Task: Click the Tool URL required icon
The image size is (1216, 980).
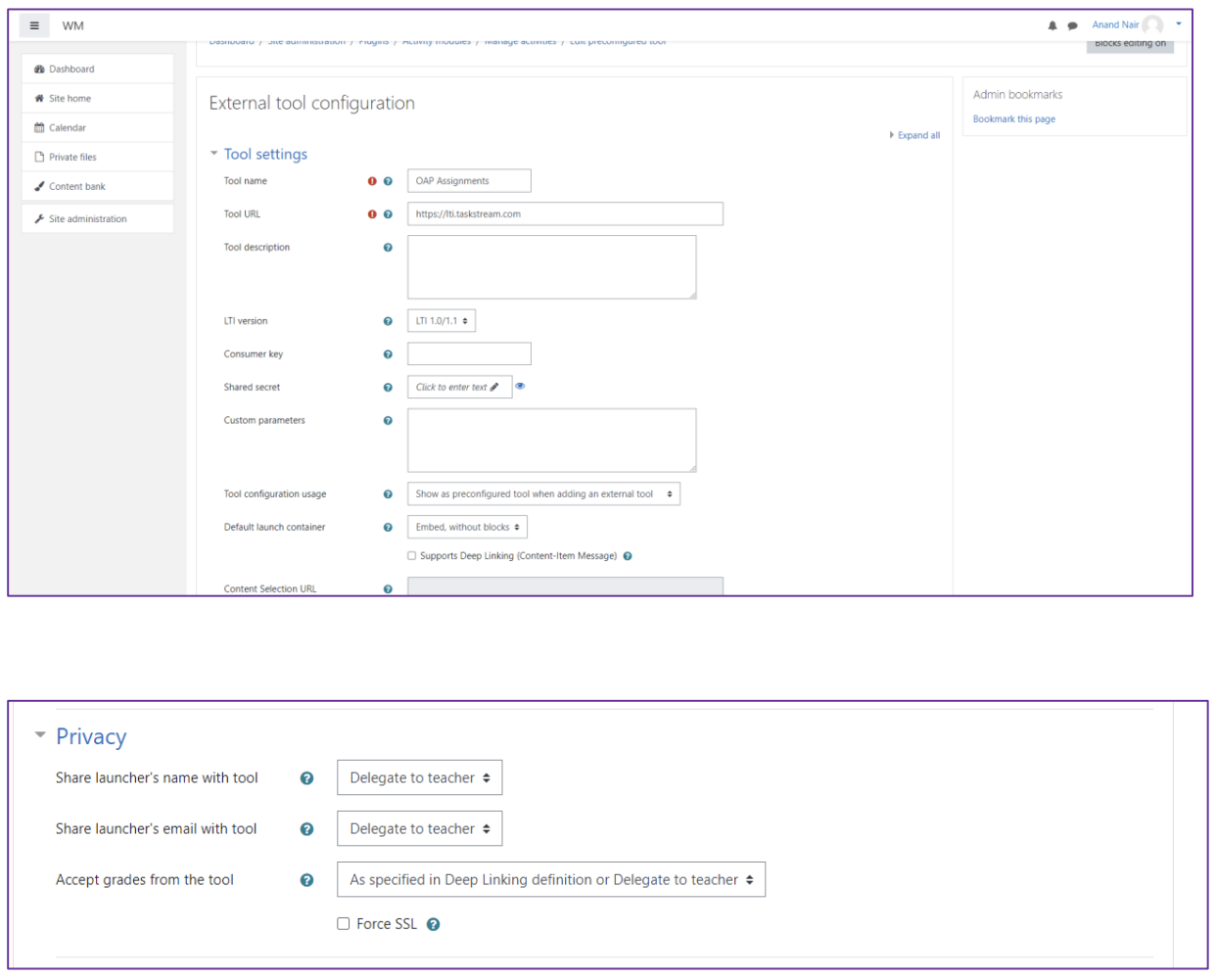Action: pos(372,214)
